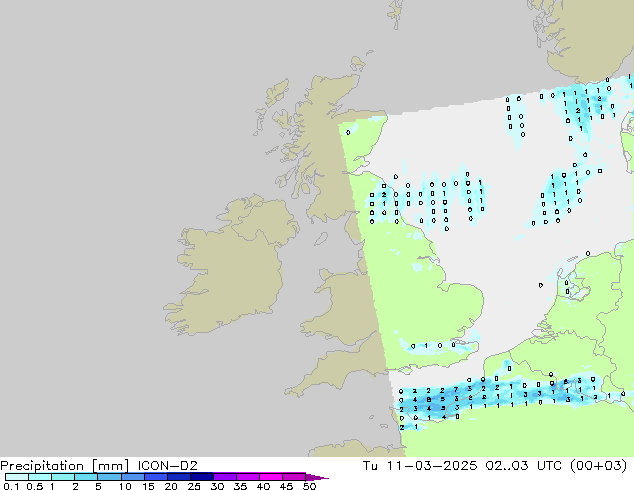Click the '02..03' time range text
The width and height of the screenshot is (634, 490).
tap(507, 466)
